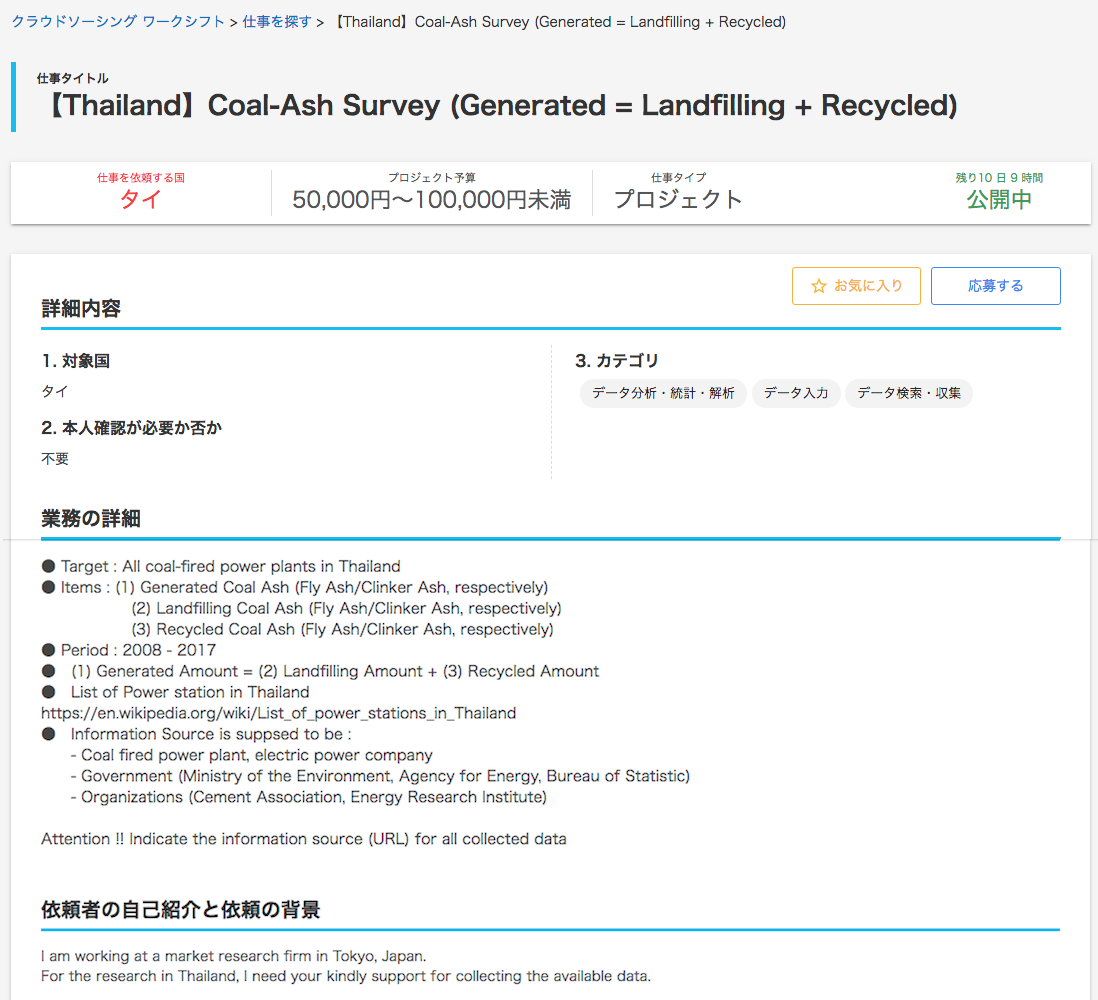Click the Coal-Ash Survey job title heading
1098x1000 pixels.
pos(502,106)
